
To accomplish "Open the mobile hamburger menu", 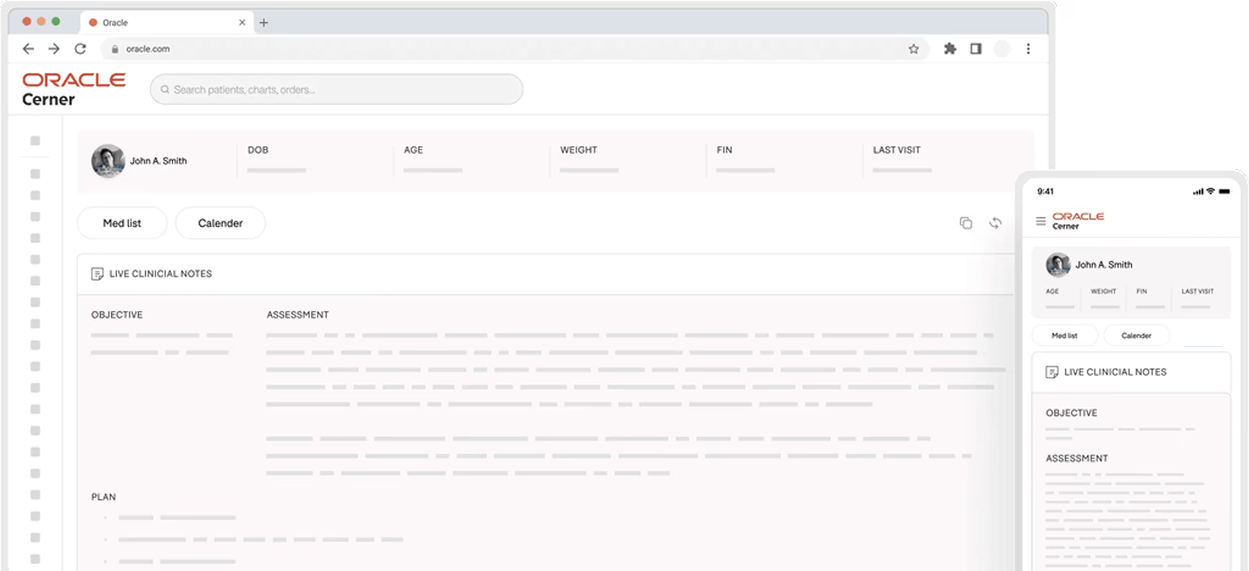I will (x=1041, y=221).
